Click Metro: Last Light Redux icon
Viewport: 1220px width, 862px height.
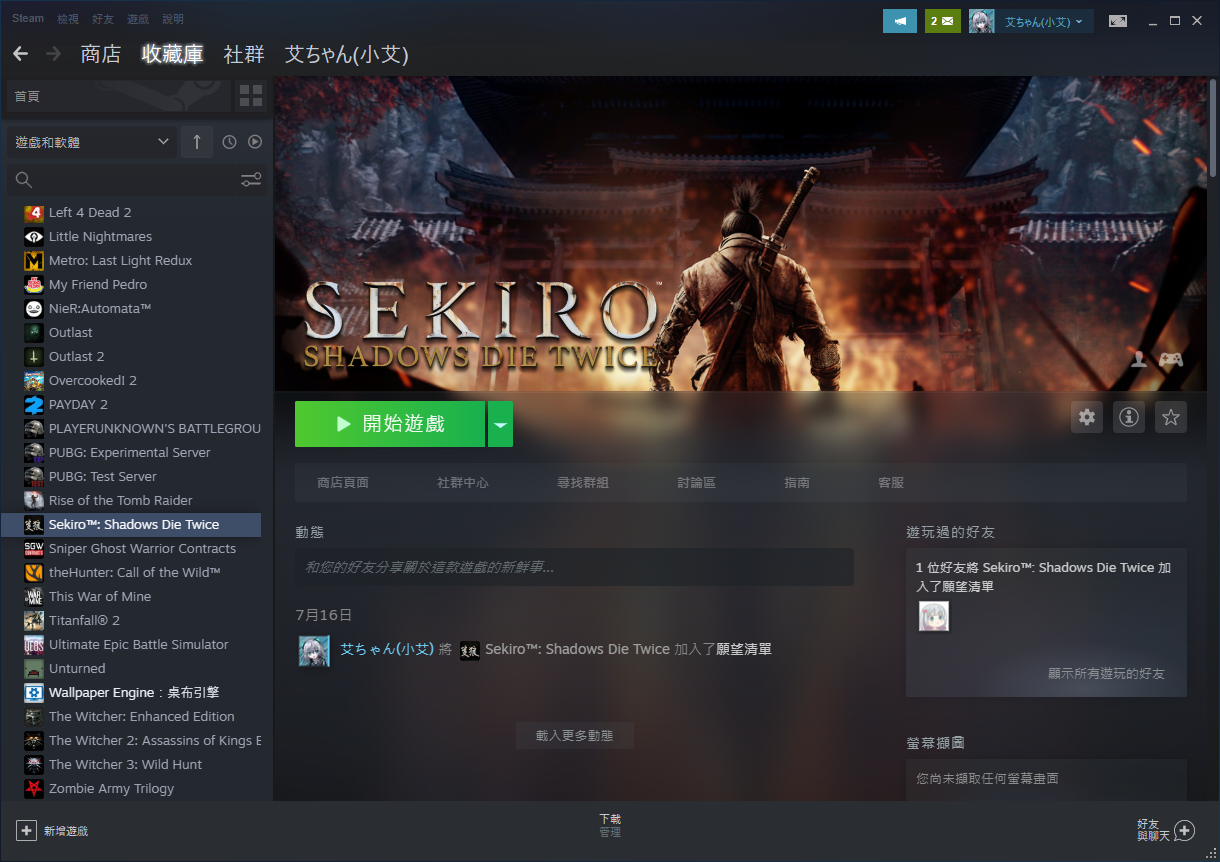tap(34, 261)
